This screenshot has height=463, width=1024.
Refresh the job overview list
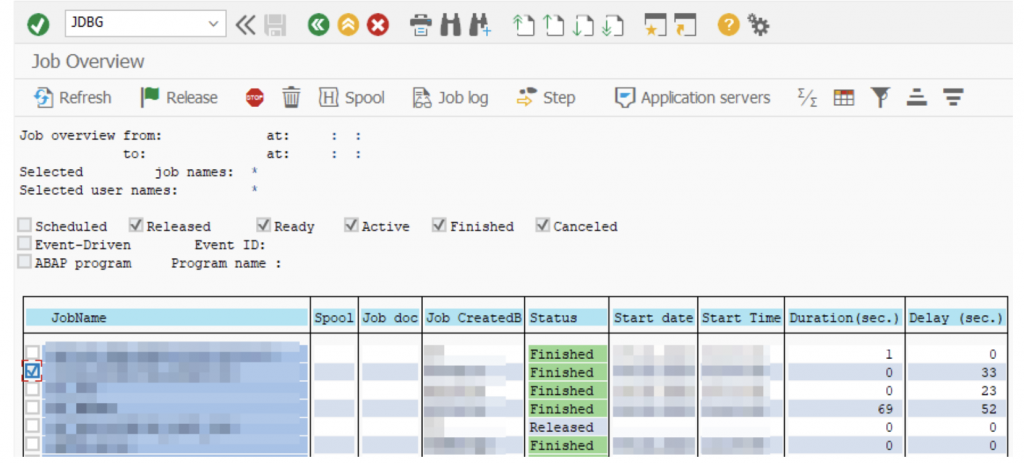[x=73, y=97]
